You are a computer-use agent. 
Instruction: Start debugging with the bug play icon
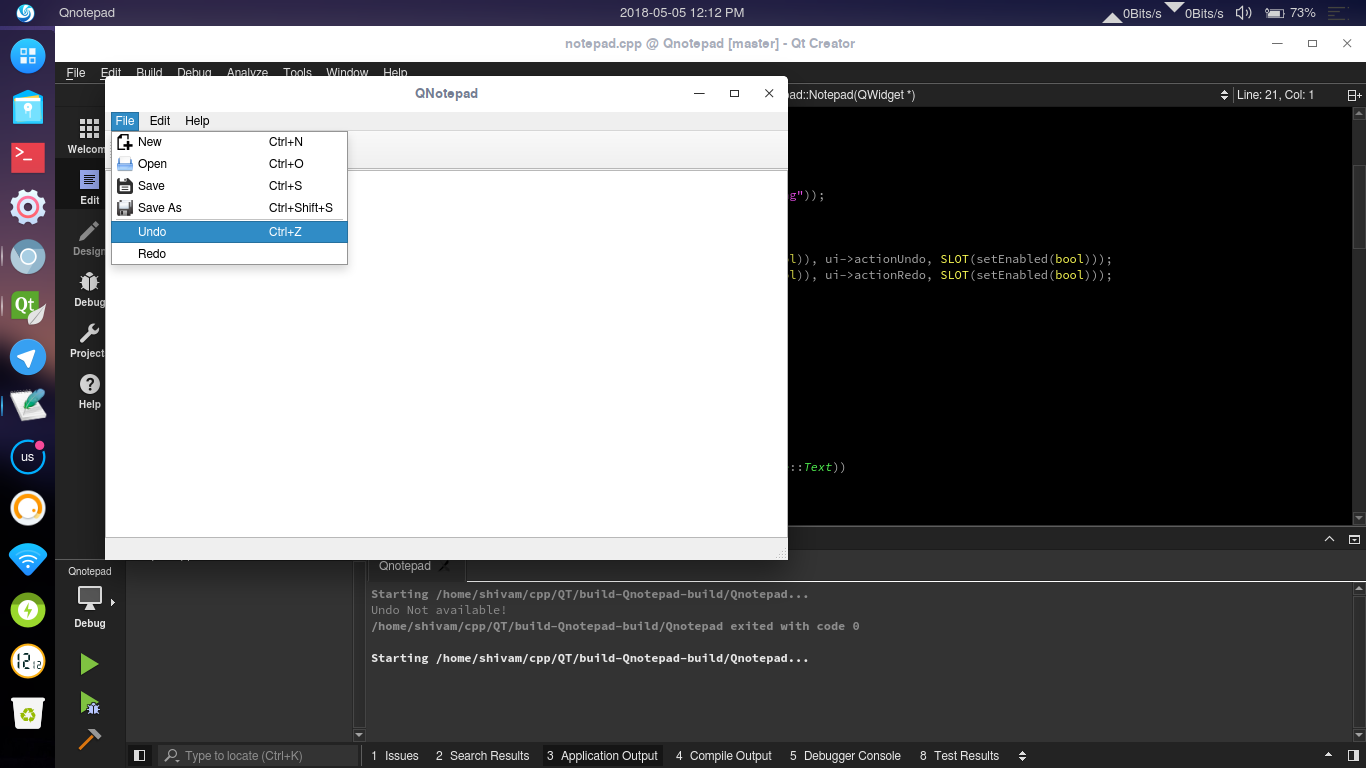point(89,703)
